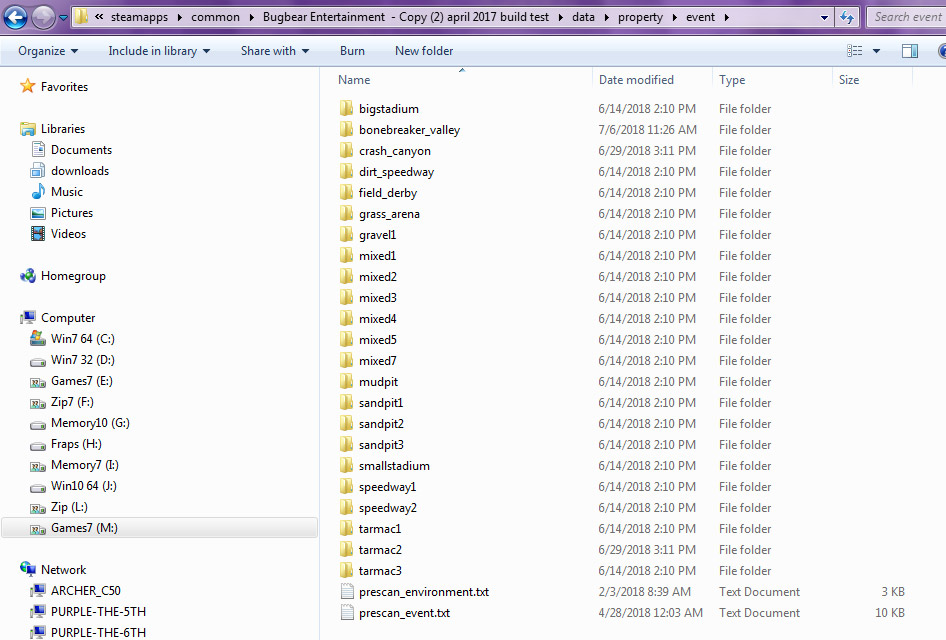The width and height of the screenshot is (946, 640).
Task: Click the New folder button
Action: (424, 51)
